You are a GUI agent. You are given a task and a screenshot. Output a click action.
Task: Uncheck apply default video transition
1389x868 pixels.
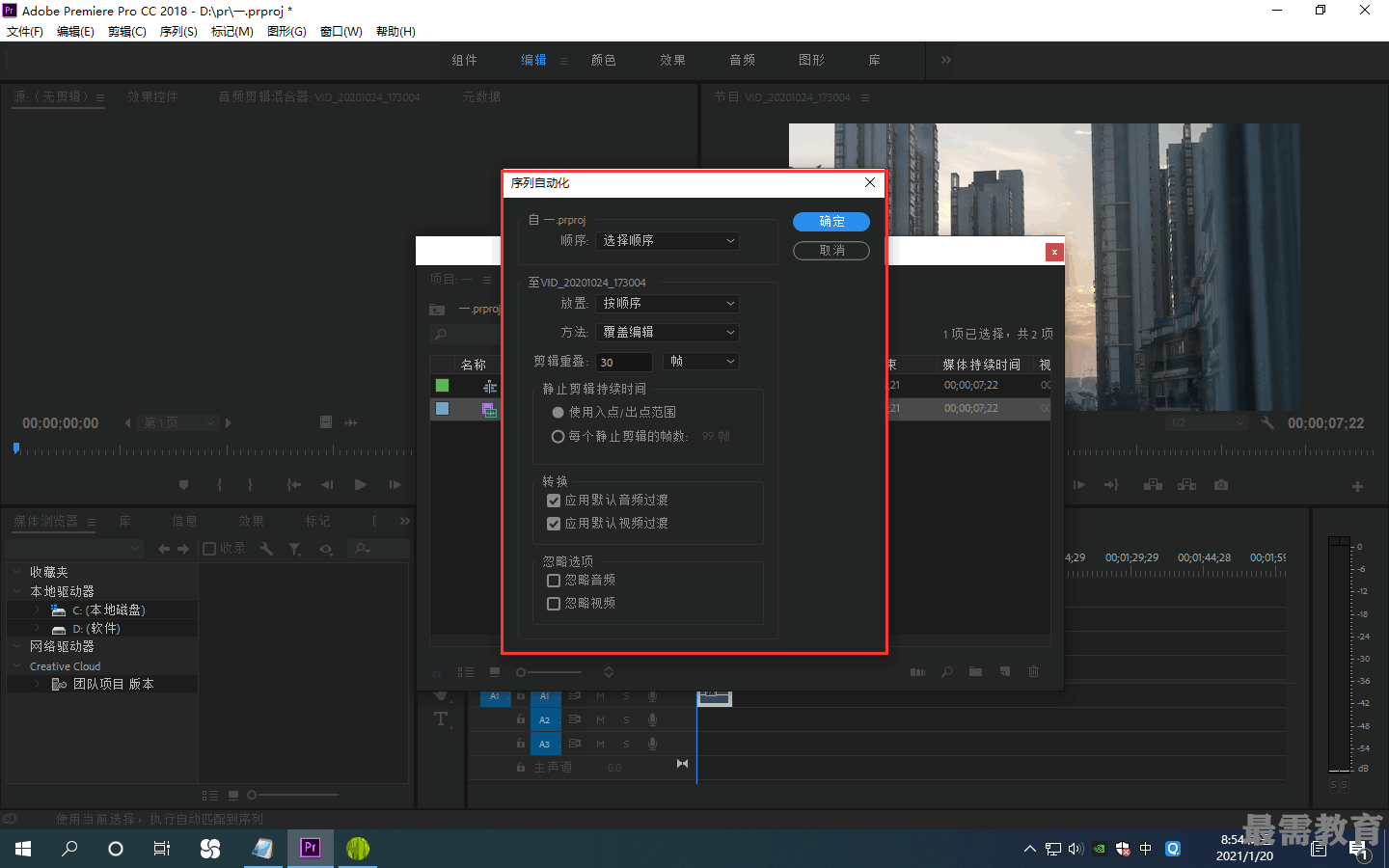coord(554,523)
